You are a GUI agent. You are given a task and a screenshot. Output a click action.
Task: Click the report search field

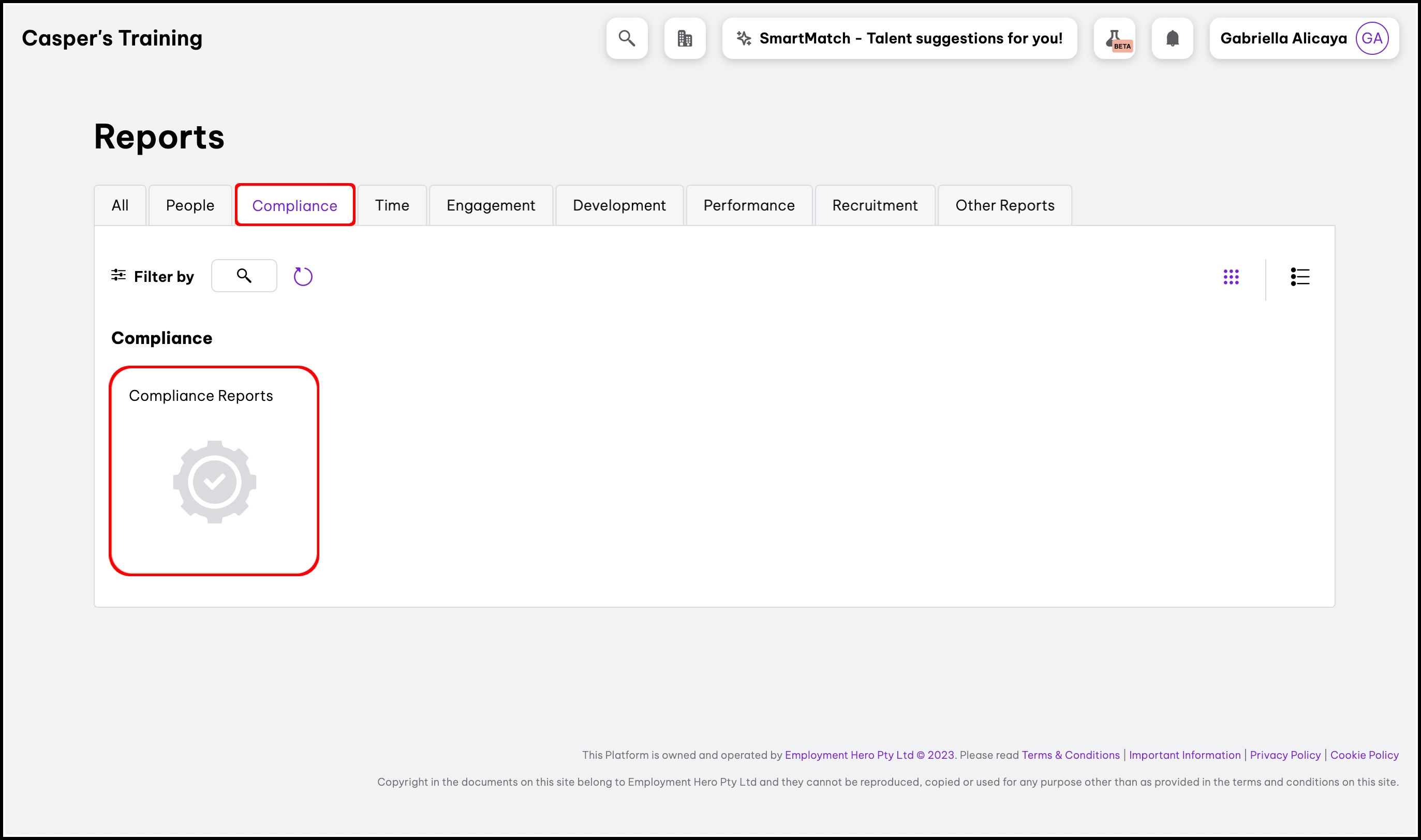tap(244, 276)
